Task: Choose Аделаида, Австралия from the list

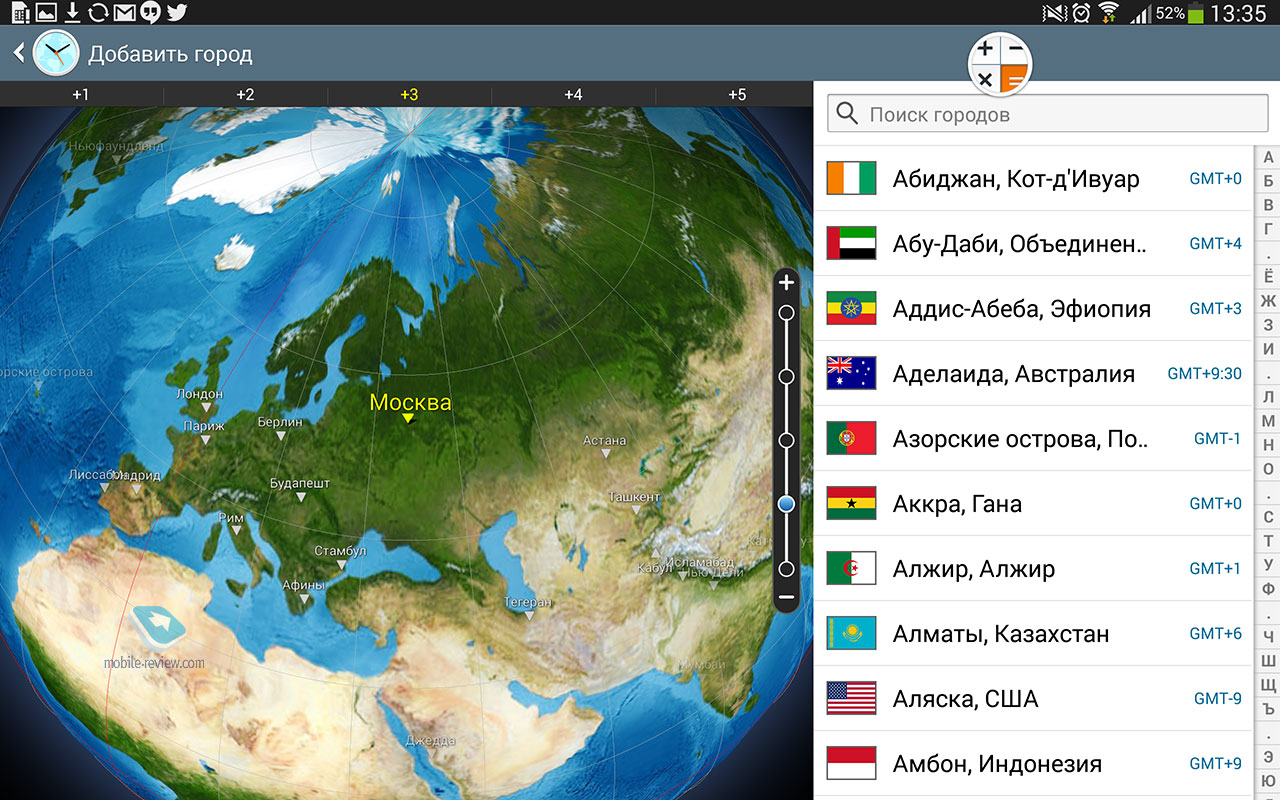Action: [x=1033, y=373]
